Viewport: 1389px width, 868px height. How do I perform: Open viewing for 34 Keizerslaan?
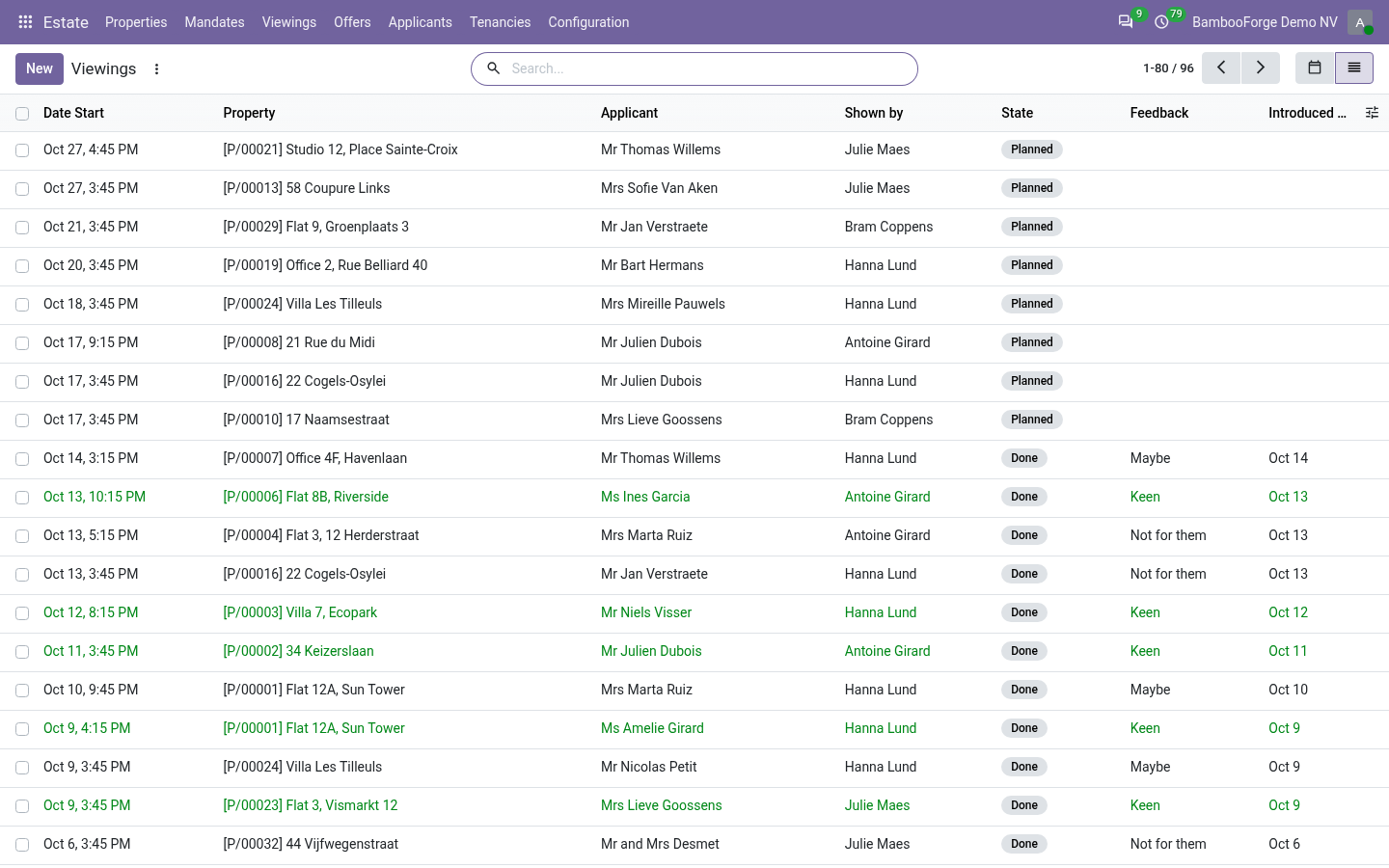point(298,651)
